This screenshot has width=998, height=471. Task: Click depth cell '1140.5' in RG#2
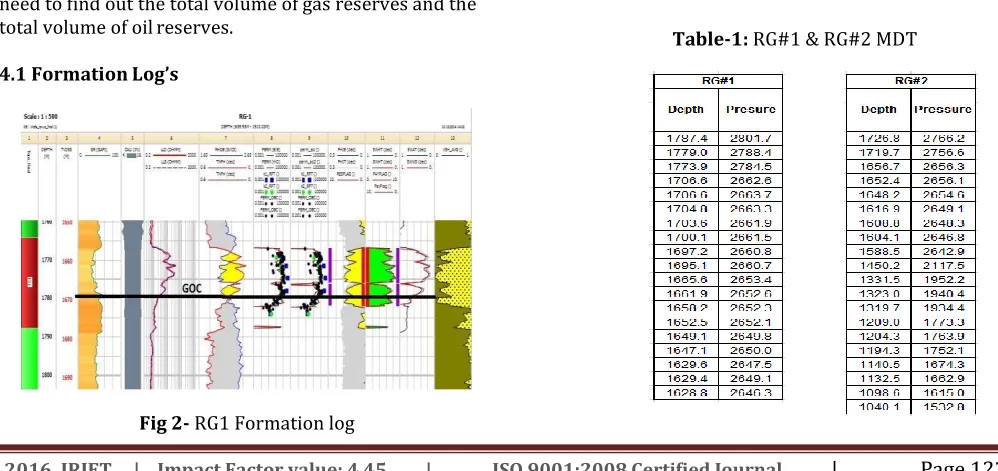(879, 364)
